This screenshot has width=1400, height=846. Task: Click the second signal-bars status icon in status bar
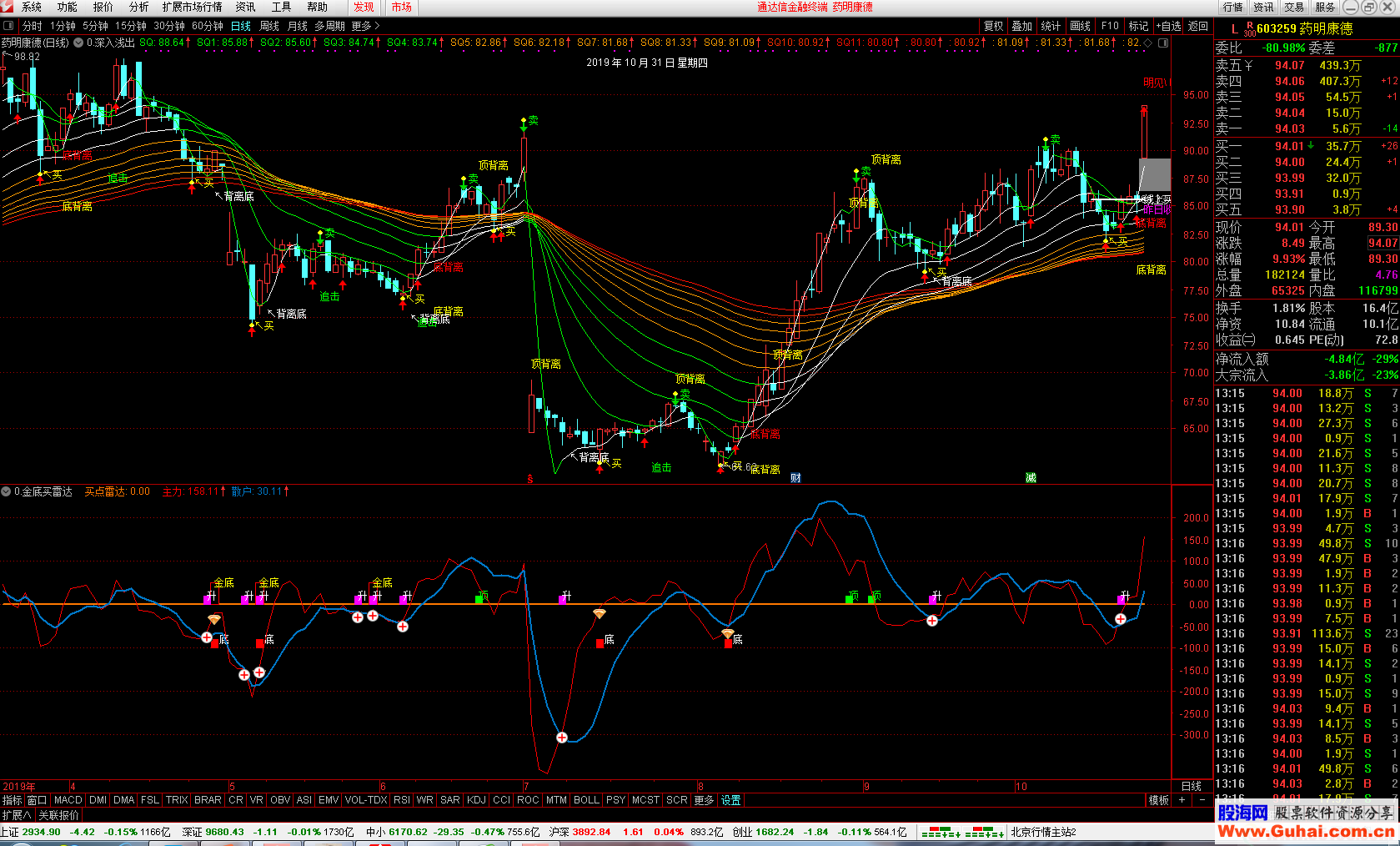pos(984,832)
